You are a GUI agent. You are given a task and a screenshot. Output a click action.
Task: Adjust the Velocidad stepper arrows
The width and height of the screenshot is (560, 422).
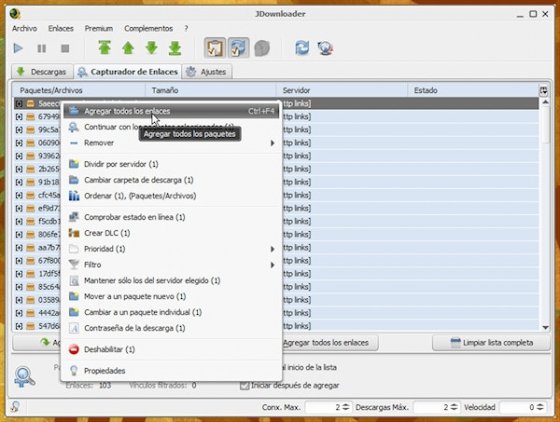[x=540, y=407]
